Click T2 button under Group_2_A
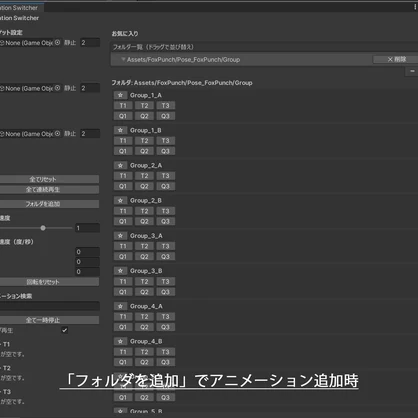The image size is (418, 418). (144, 176)
